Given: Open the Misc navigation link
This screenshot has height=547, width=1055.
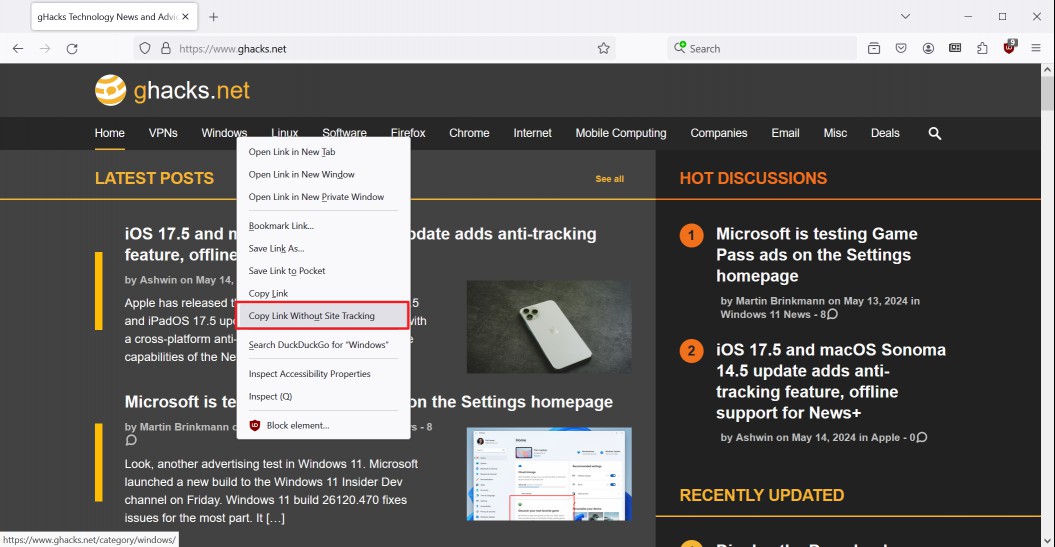Looking at the screenshot, I should click(x=835, y=133).
